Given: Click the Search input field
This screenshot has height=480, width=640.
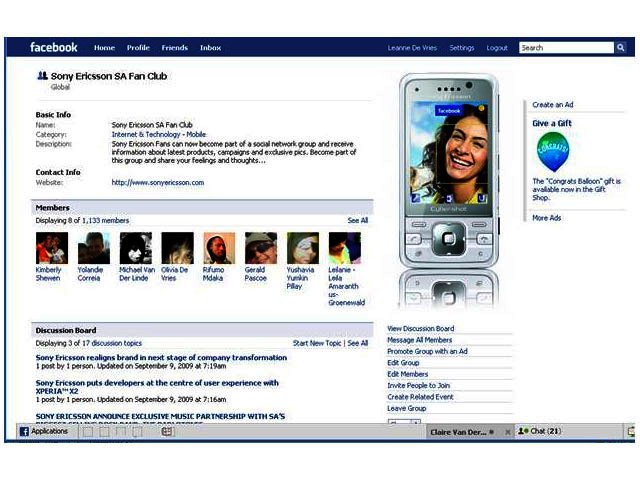Looking at the screenshot, I should [565, 47].
